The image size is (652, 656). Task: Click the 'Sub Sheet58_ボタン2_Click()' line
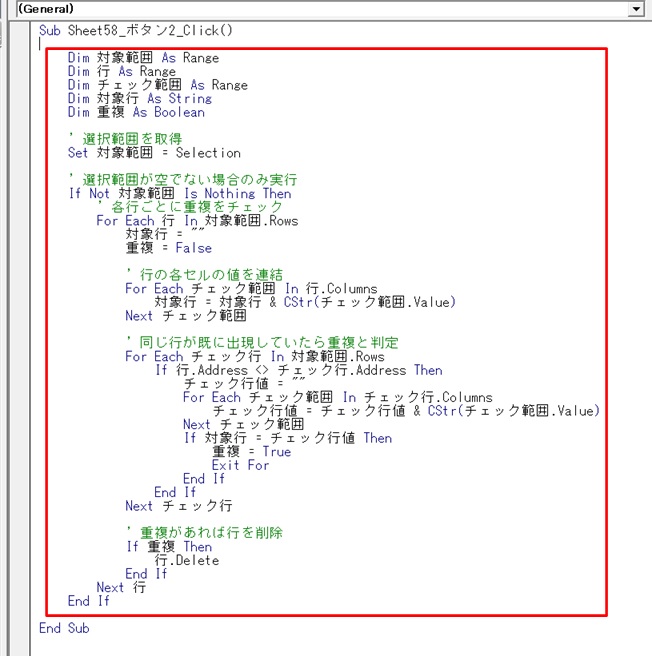[x=136, y=31]
